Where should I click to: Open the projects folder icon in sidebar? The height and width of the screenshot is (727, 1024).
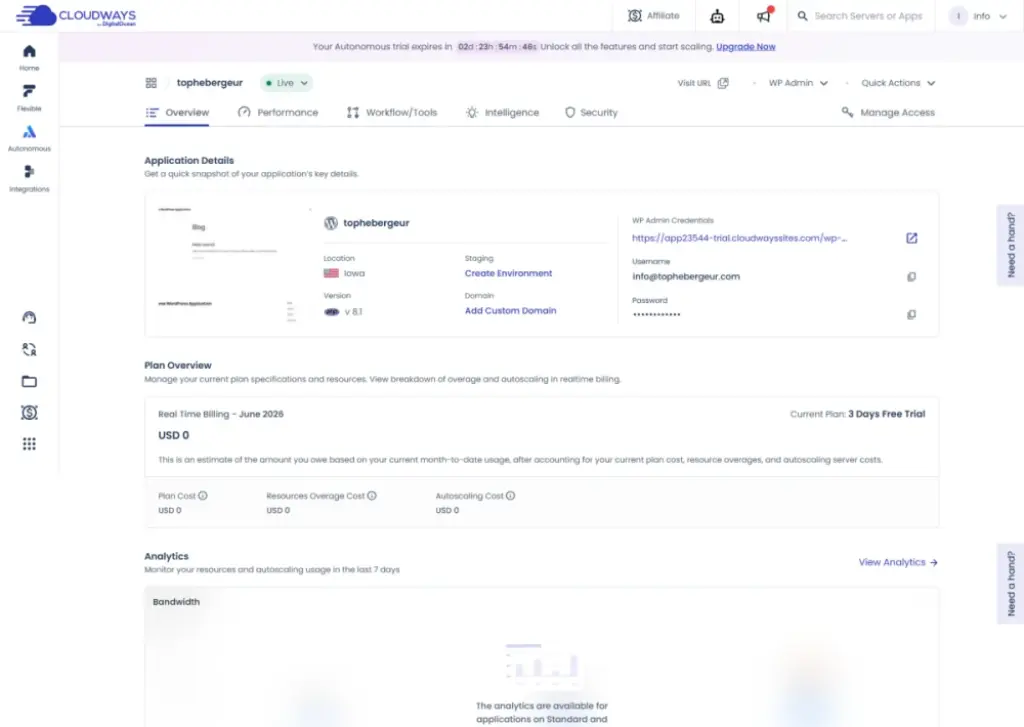29,381
